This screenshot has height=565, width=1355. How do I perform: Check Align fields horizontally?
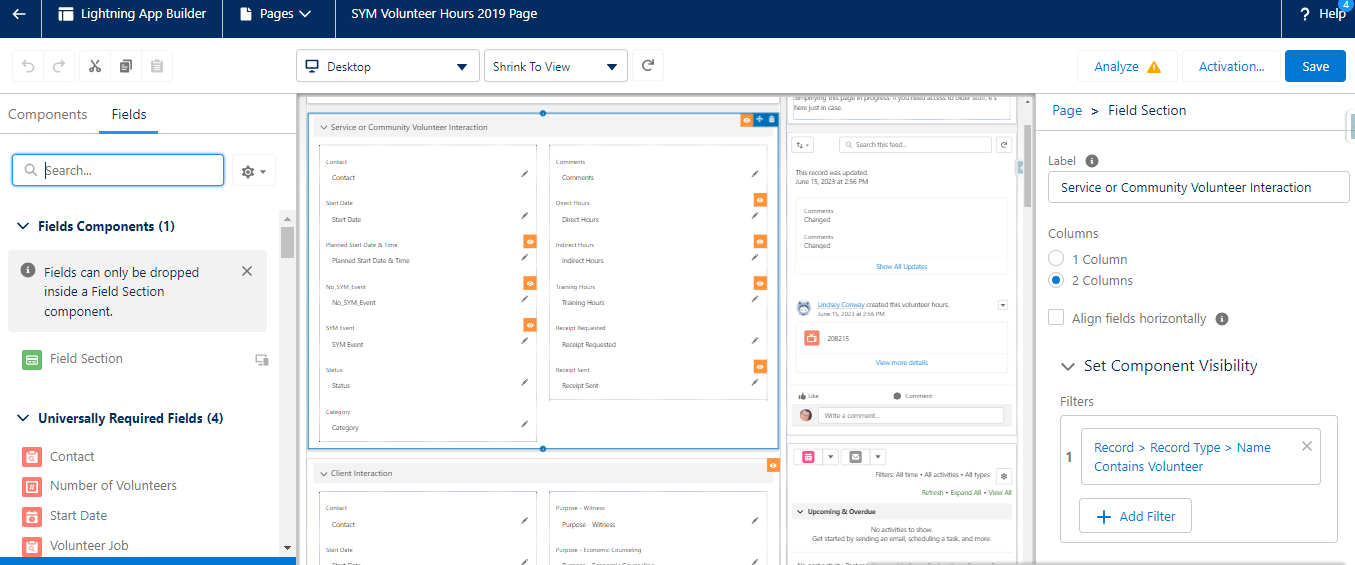point(1056,318)
